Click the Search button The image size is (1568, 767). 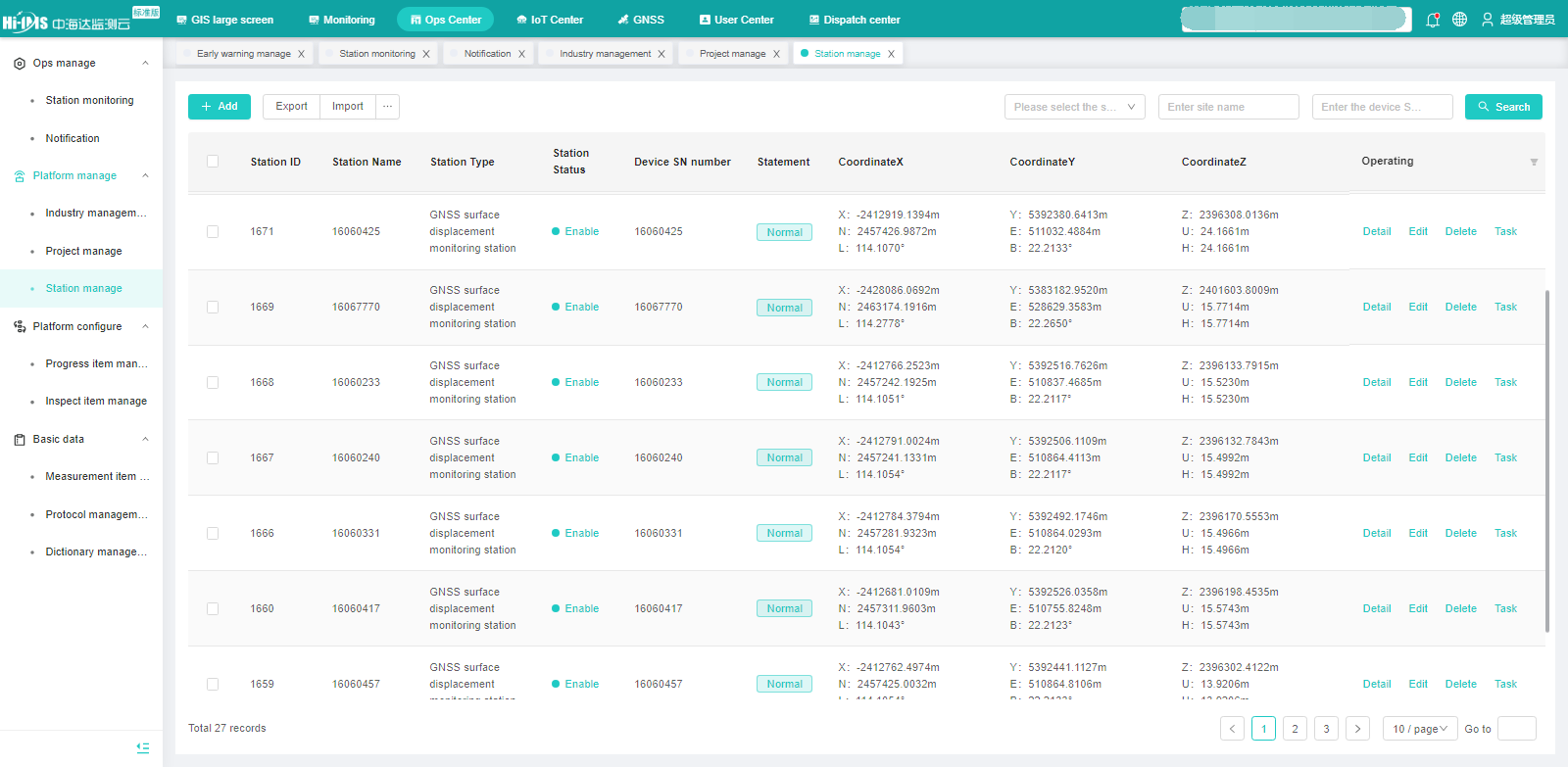pyautogui.click(x=1503, y=107)
